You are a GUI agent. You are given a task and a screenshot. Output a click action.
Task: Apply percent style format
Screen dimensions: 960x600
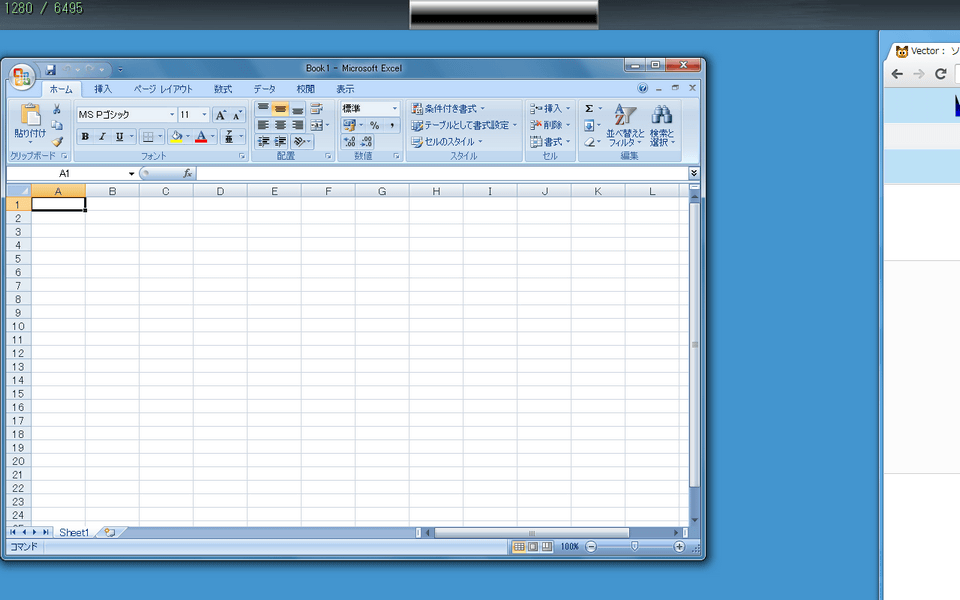[x=375, y=125]
